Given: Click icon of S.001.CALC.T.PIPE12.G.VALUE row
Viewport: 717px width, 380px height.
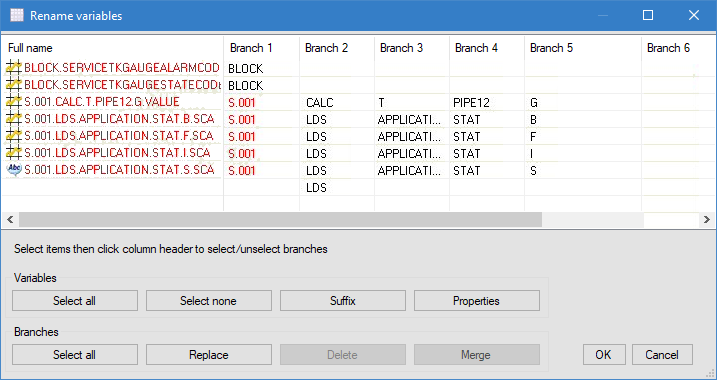Looking at the screenshot, I should click(x=14, y=102).
